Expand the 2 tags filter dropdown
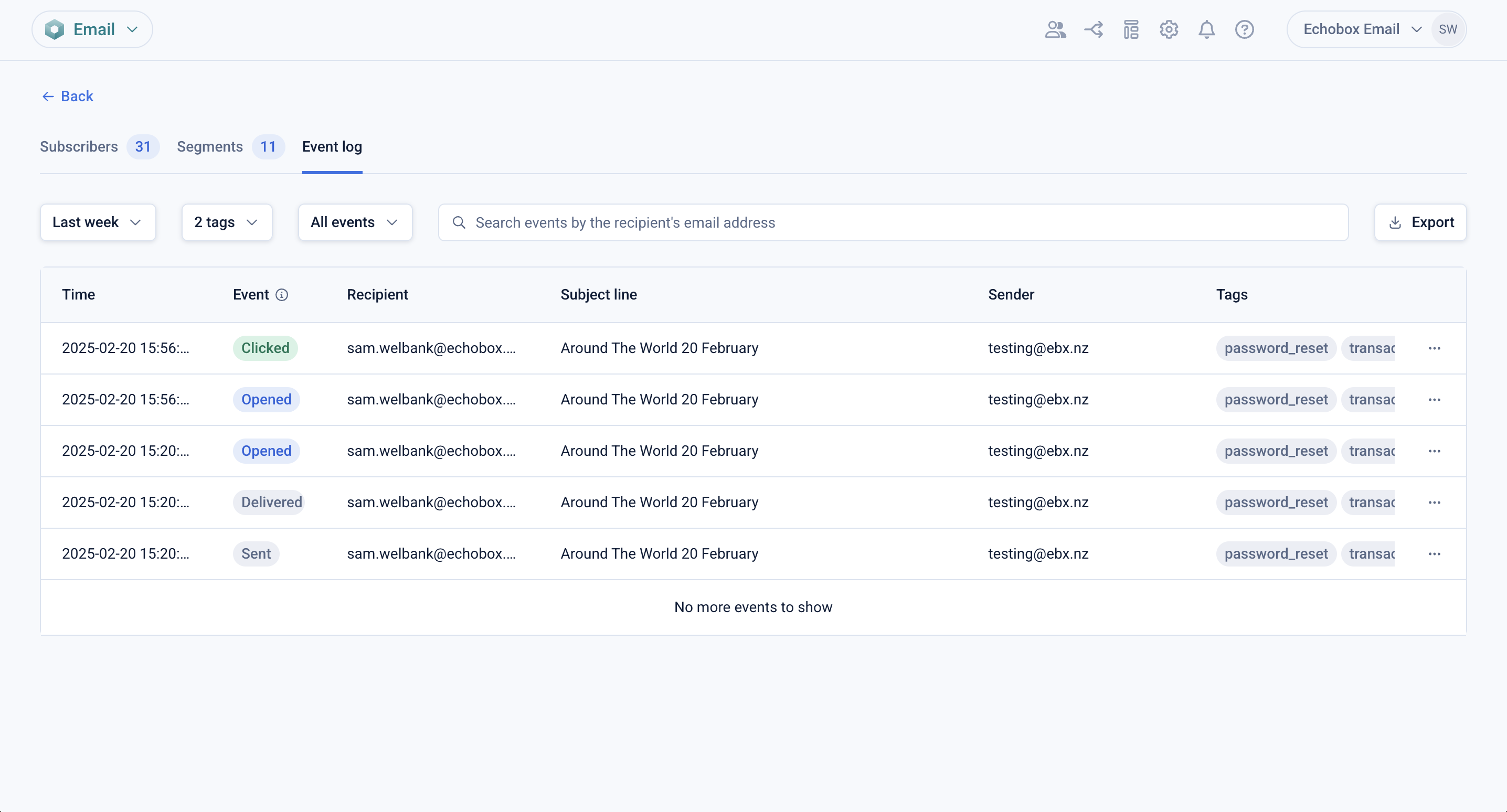The image size is (1507, 812). [226, 222]
